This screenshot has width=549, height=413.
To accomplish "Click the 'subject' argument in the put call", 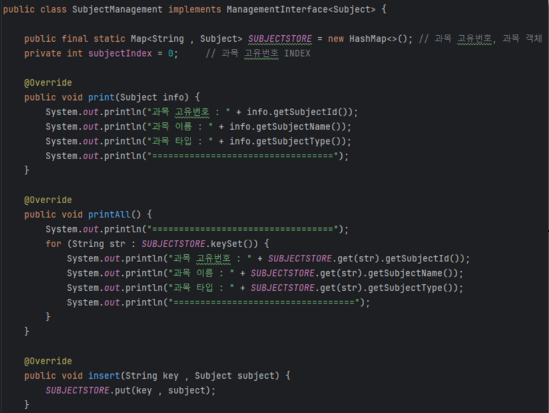I will [187, 391].
